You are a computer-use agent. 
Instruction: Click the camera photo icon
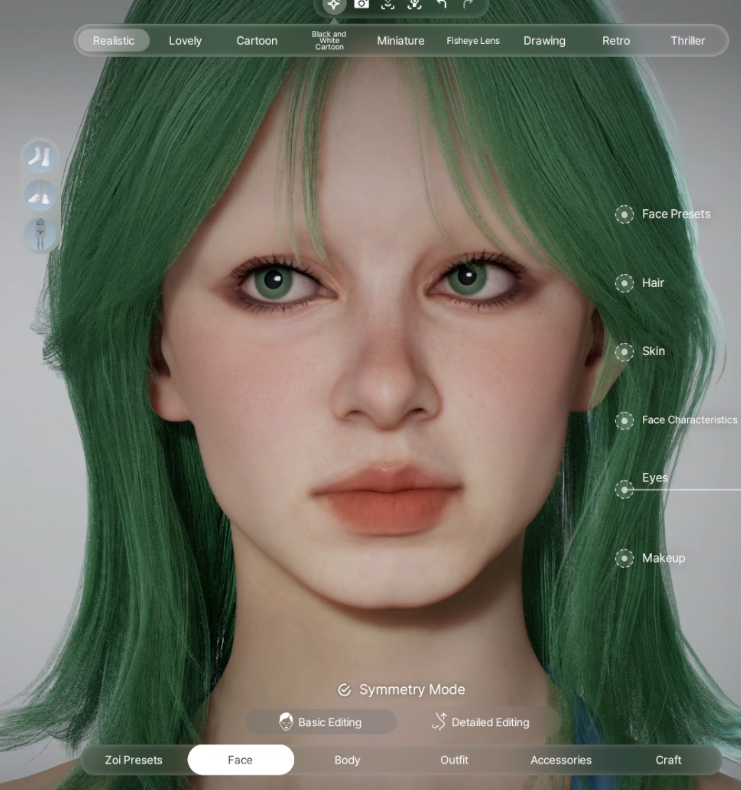pos(361,5)
